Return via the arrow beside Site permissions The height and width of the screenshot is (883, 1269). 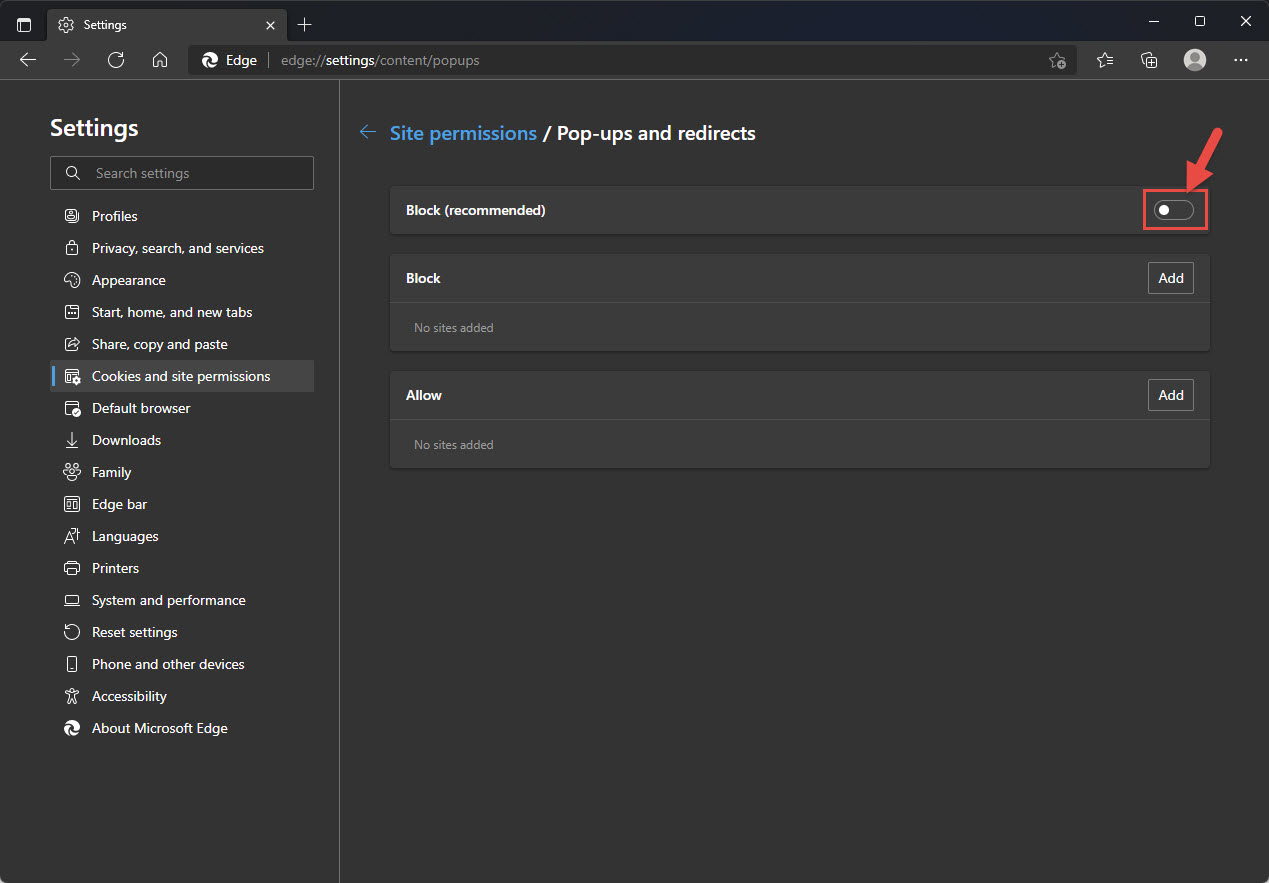[368, 132]
